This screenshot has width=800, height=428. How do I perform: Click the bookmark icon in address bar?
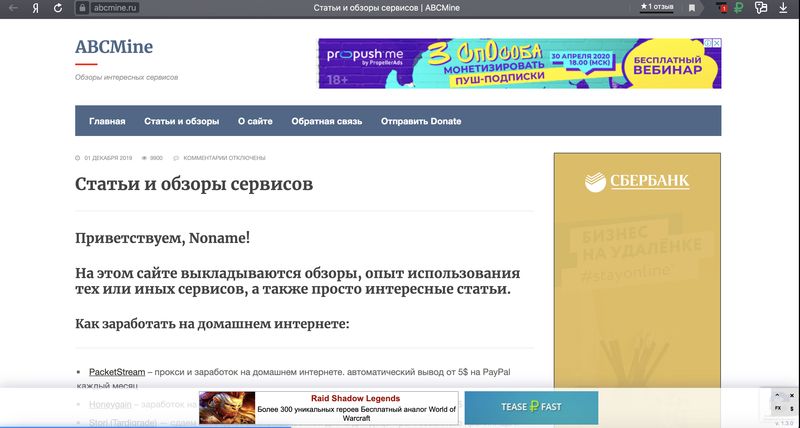point(691,8)
